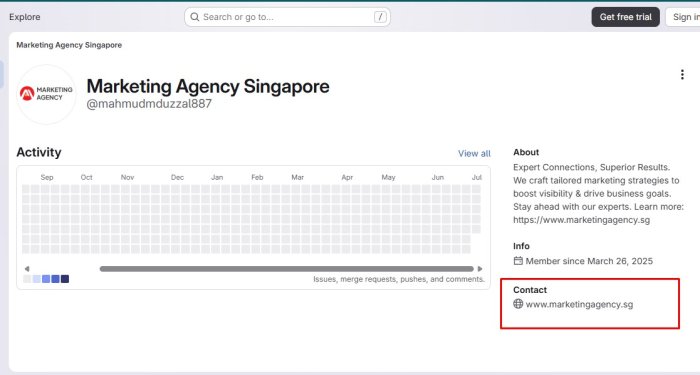Click the calendar icon beside Member since
This screenshot has width=700, height=375.
[x=518, y=261]
